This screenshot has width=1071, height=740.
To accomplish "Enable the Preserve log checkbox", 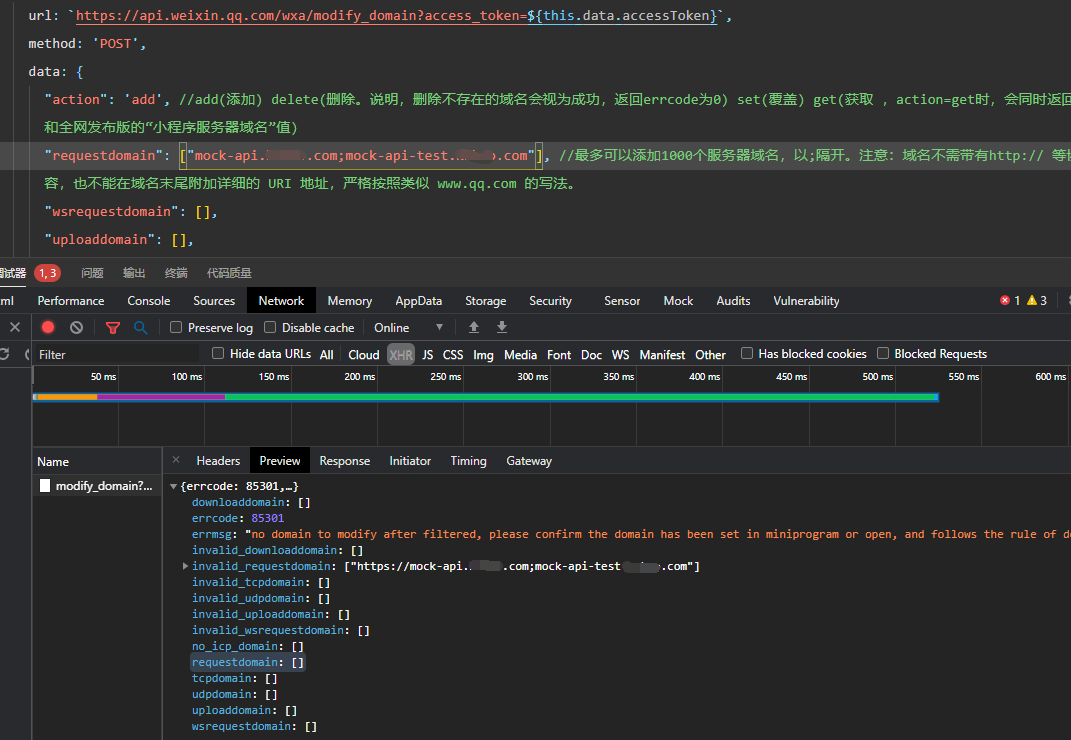I will (x=176, y=327).
